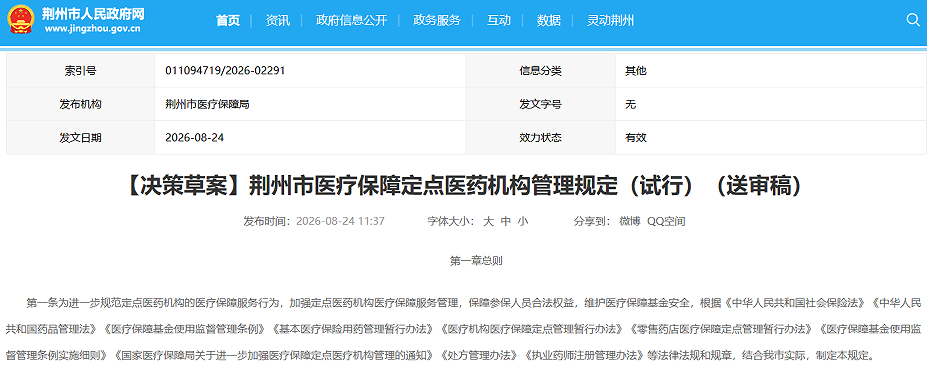Click www.jingzhou.gov.cn URL text
The width and height of the screenshot is (927, 373).
point(93,29)
